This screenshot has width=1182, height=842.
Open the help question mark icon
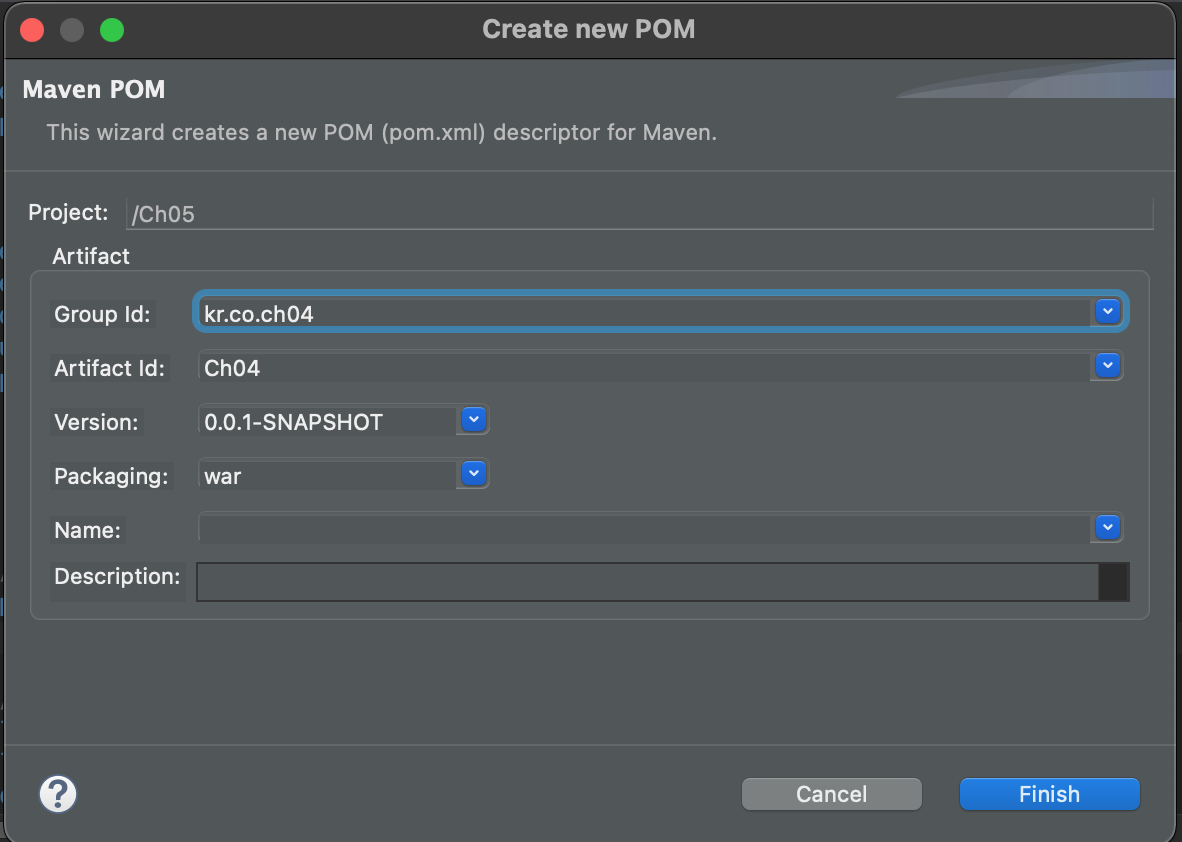click(58, 794)
